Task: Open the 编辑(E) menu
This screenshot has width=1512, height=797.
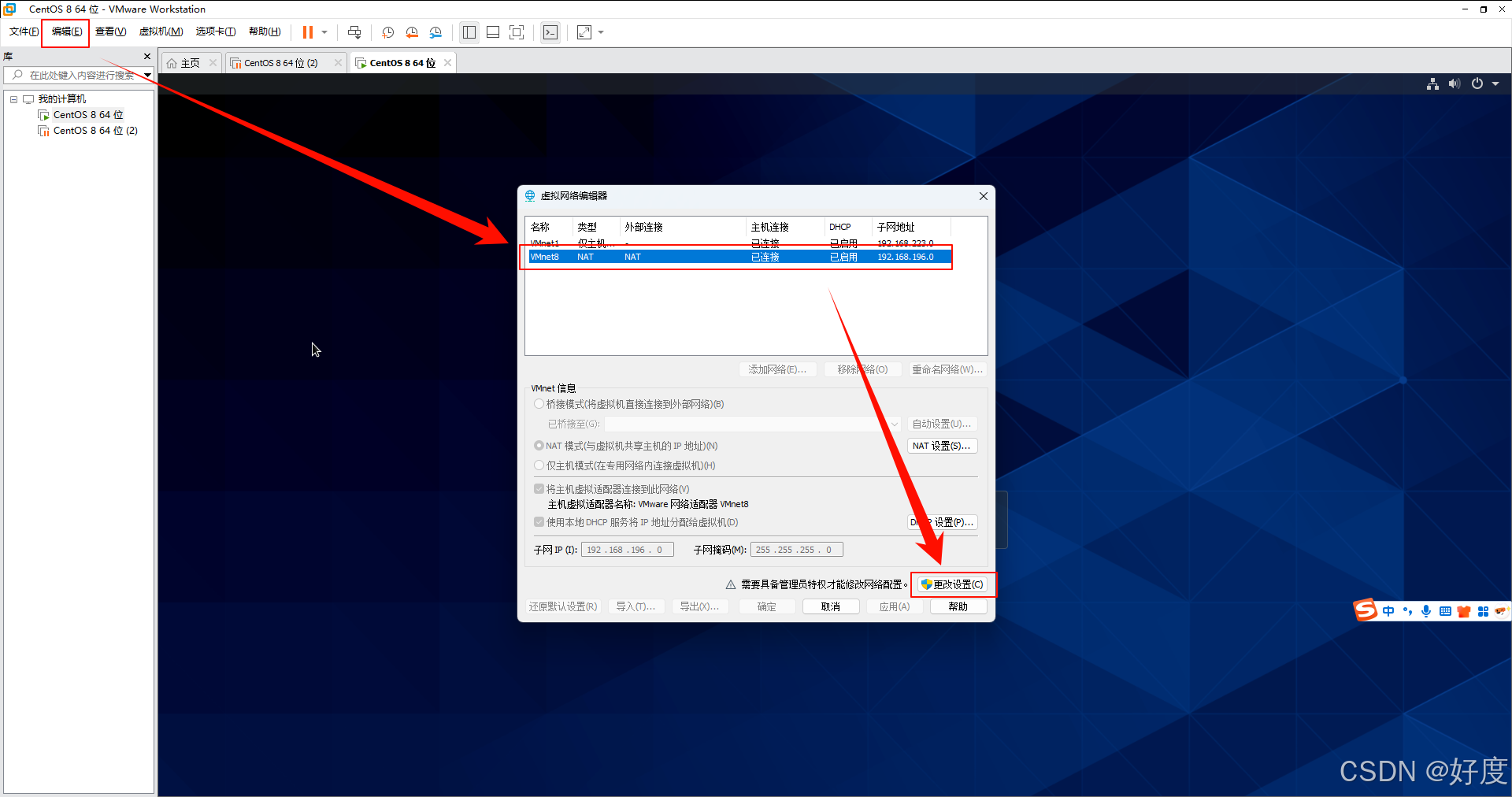Action: pos(67,32)
